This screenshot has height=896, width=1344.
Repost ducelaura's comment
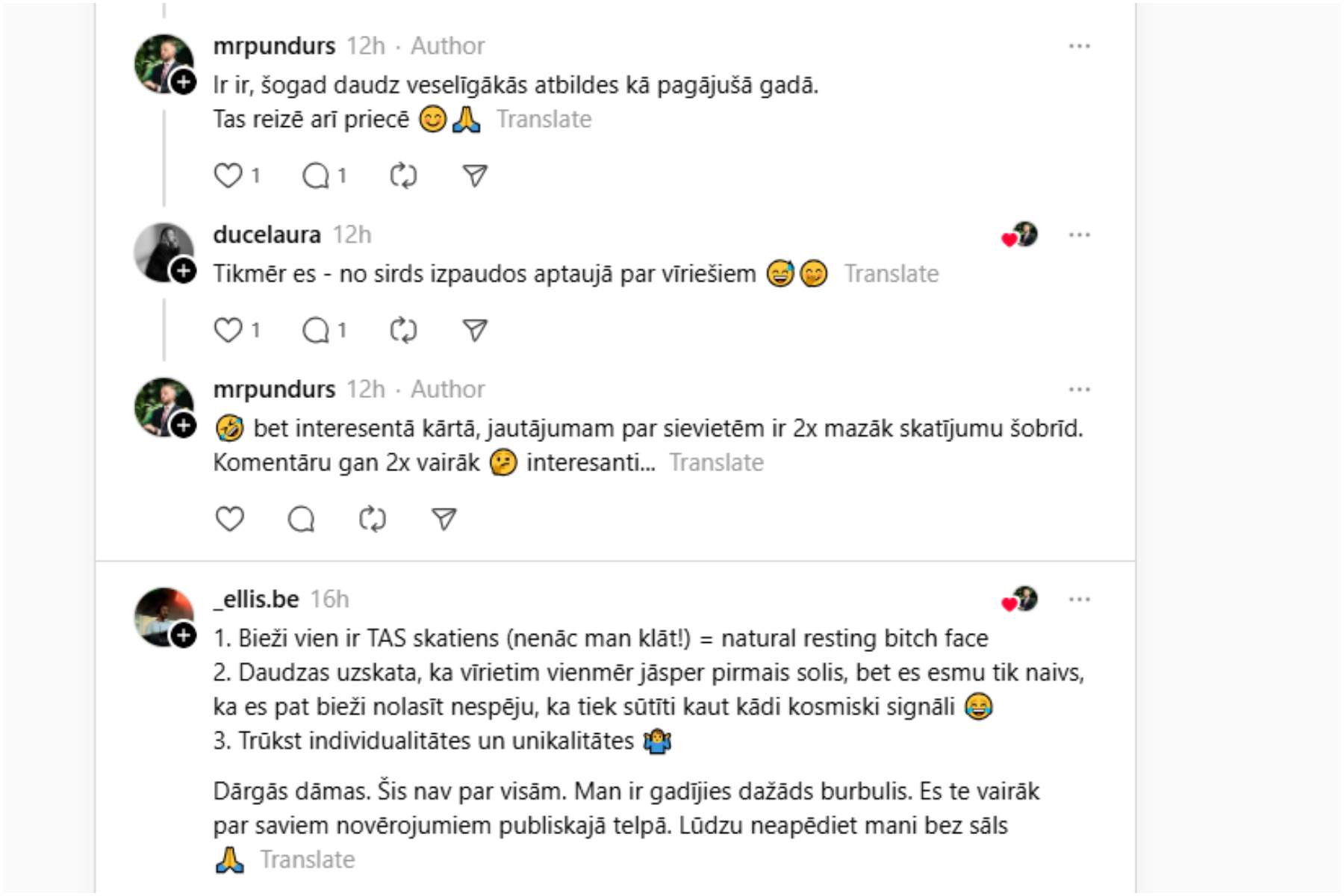(403, 330)
